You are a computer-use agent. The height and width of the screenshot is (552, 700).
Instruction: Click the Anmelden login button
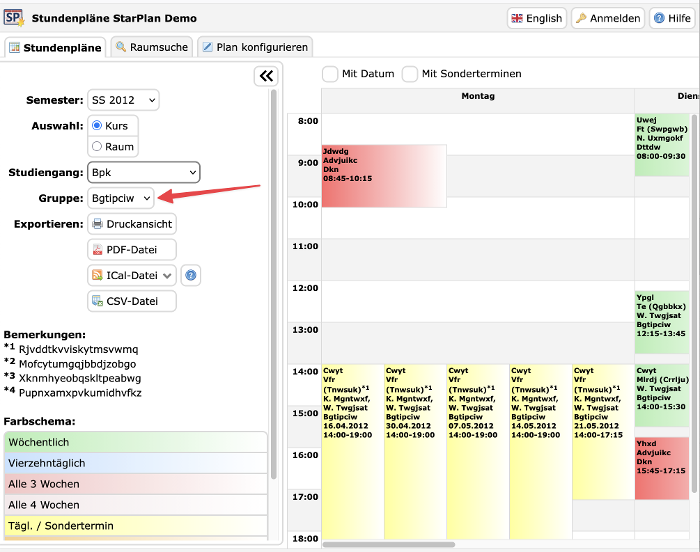coord(608,18)
